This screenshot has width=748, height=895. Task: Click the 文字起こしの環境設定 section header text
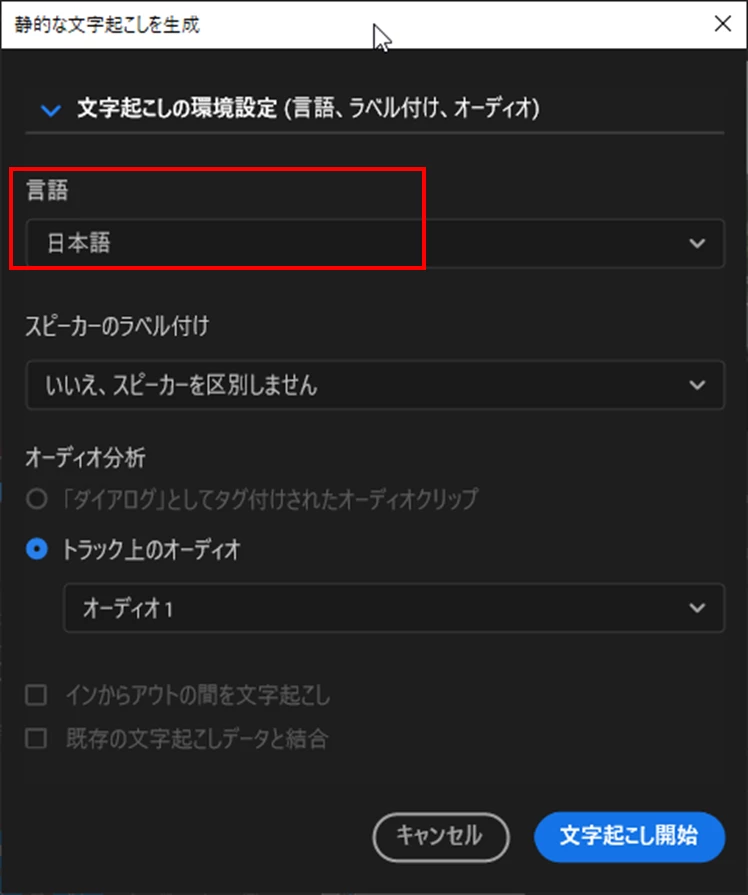(308, 108)
